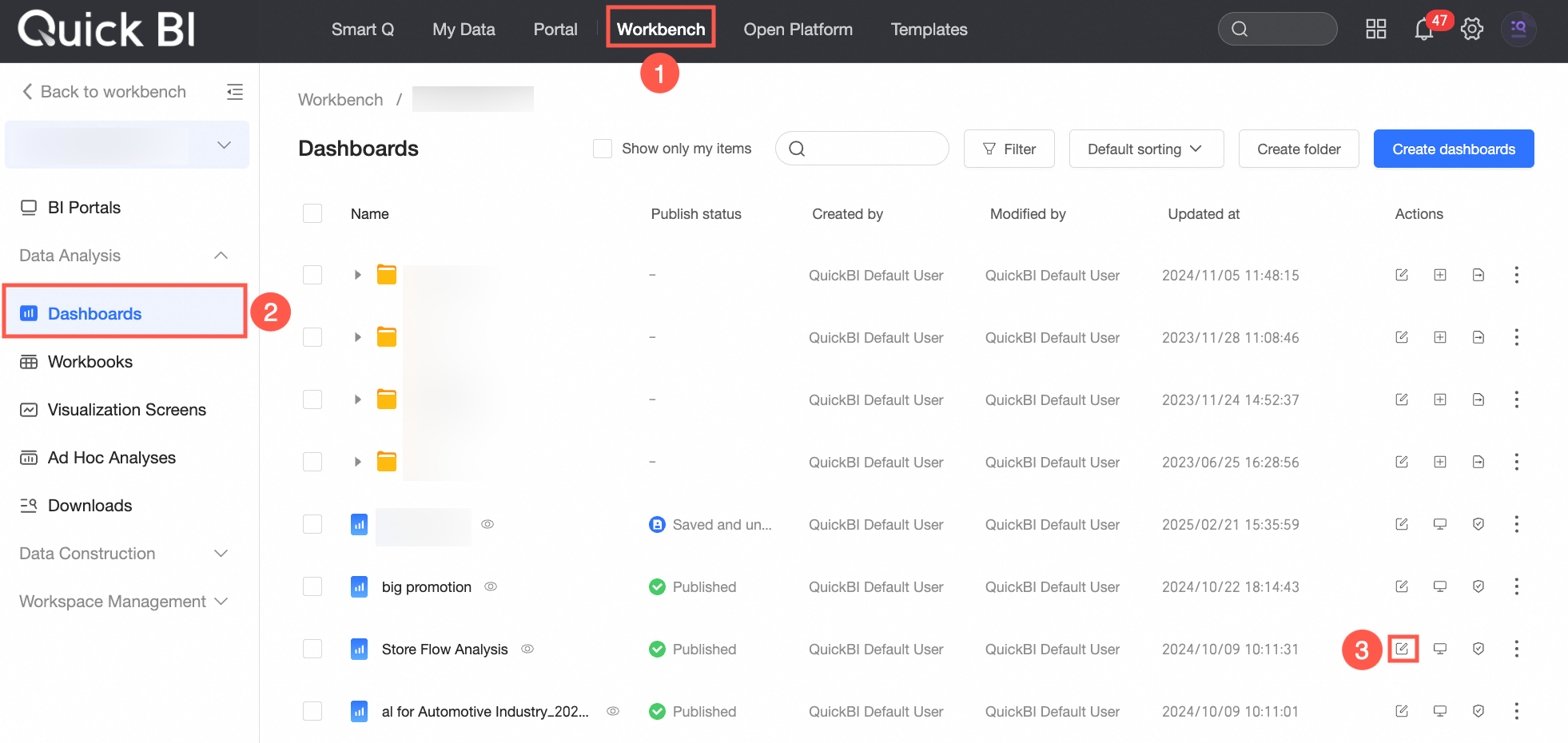This screenshot has height=743, width=1568.
Task: Open the user avatar icon
Action: tap(1518, 30)
